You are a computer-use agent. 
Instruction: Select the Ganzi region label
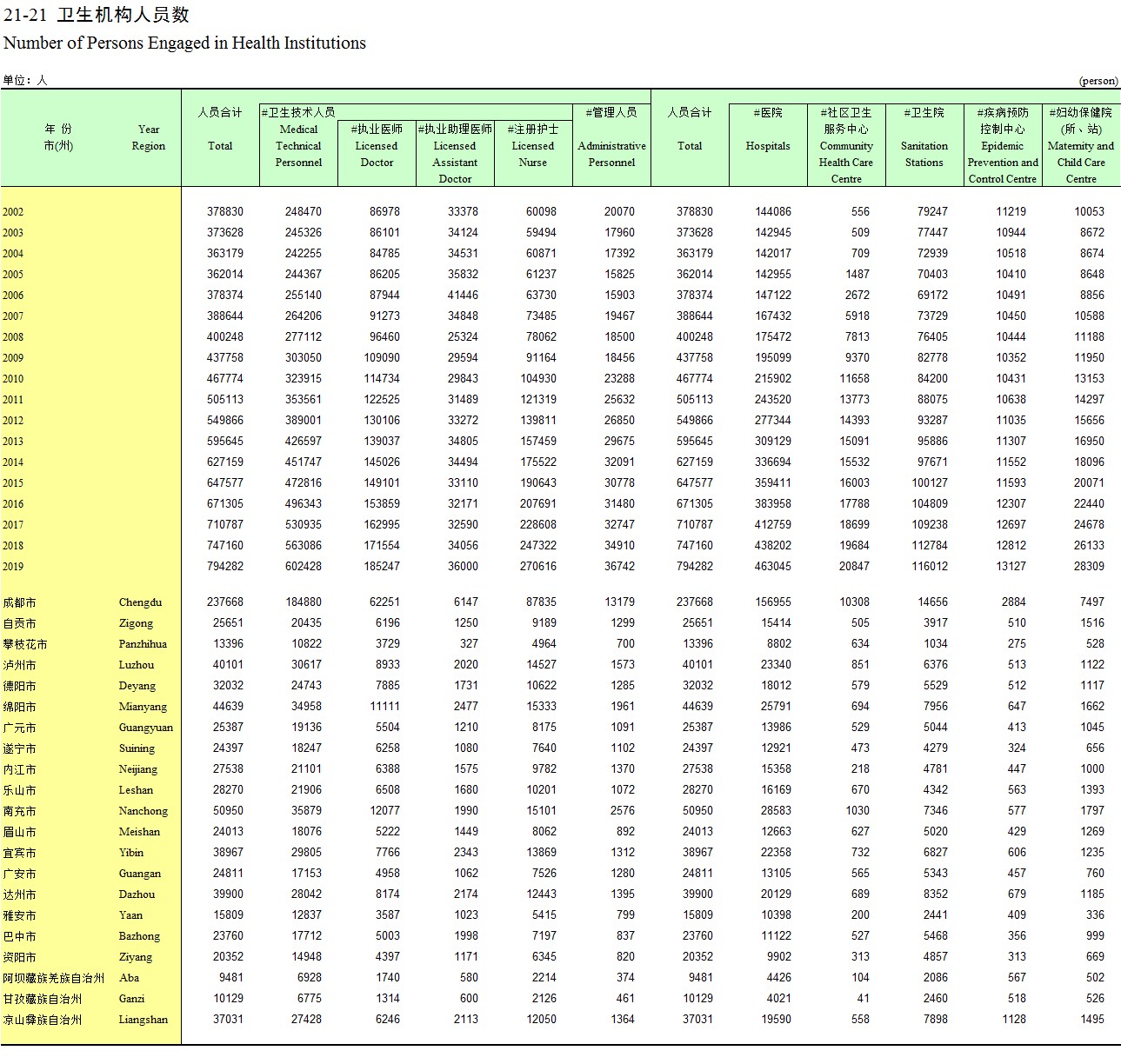131,999
